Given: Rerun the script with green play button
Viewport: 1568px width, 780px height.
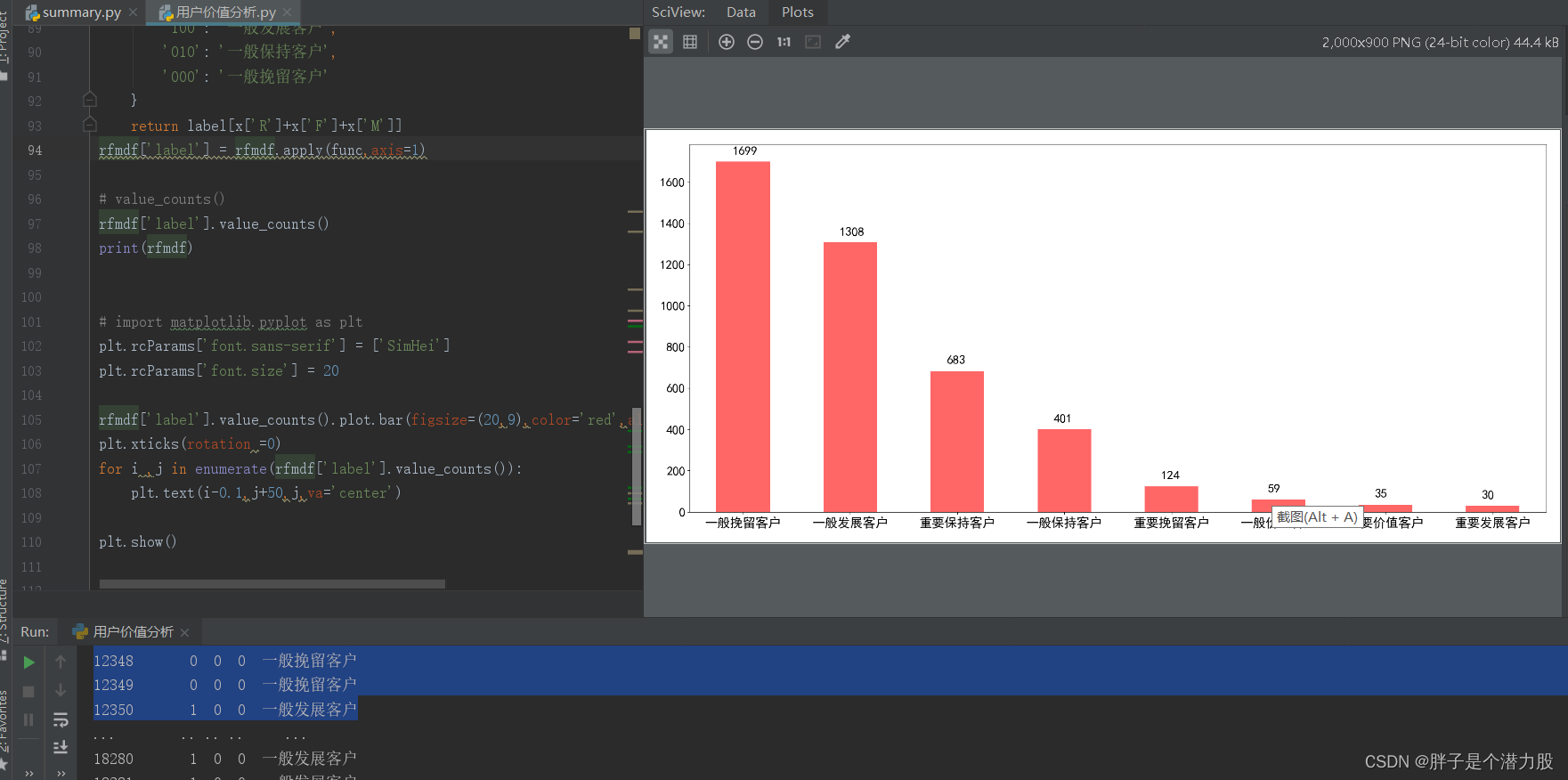Looking at the screenshot, I should [28, 662].
